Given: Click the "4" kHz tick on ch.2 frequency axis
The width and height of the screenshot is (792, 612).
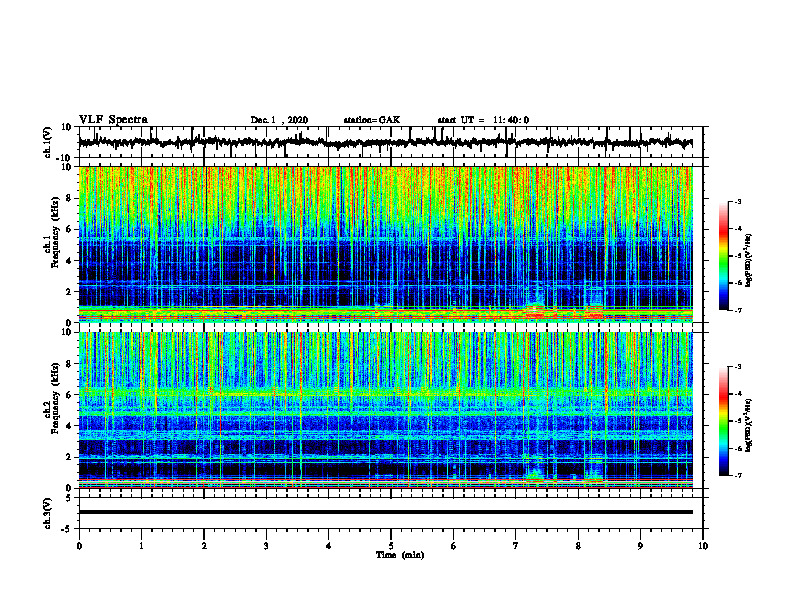Looking at the screenshot, I should 70,426.
